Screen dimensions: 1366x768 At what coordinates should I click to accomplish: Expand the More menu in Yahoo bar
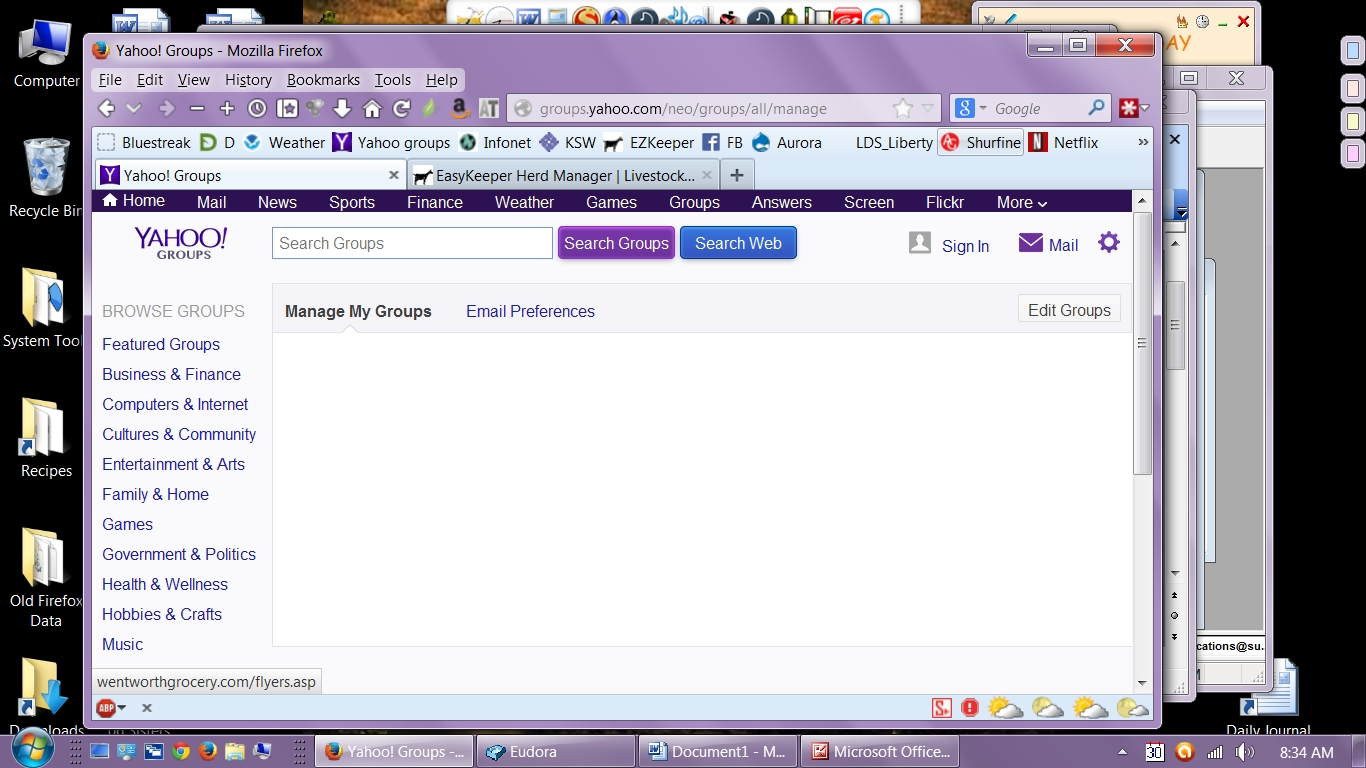[1022, 202]
